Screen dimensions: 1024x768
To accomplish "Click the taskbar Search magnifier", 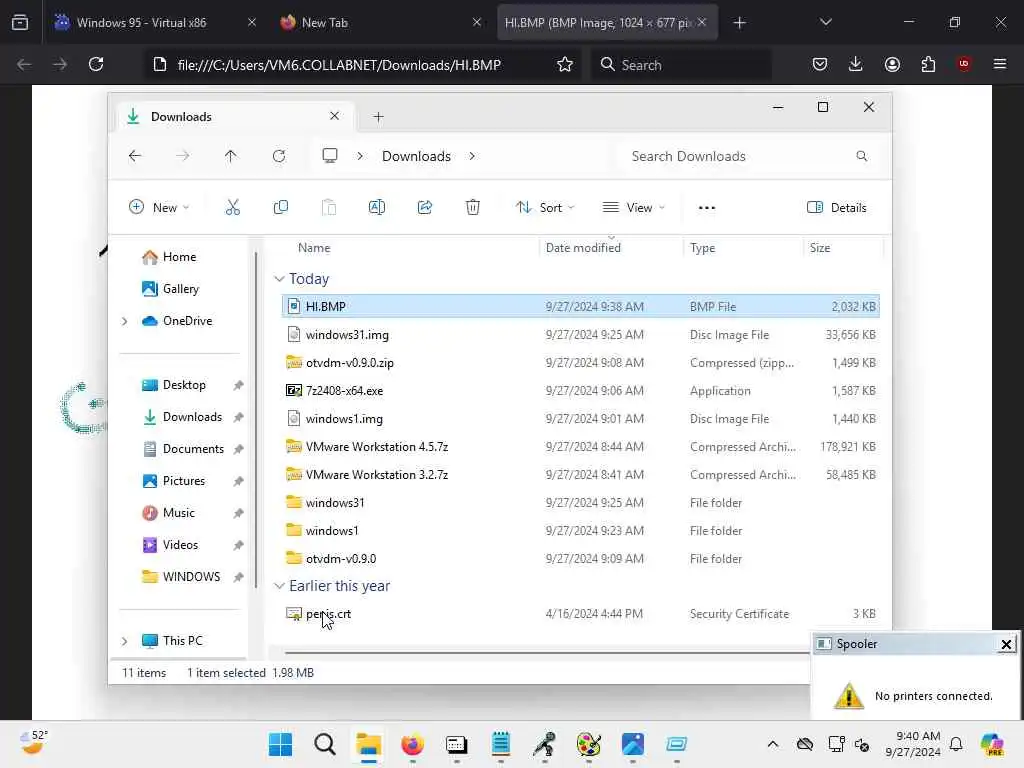I will [325, 744].
